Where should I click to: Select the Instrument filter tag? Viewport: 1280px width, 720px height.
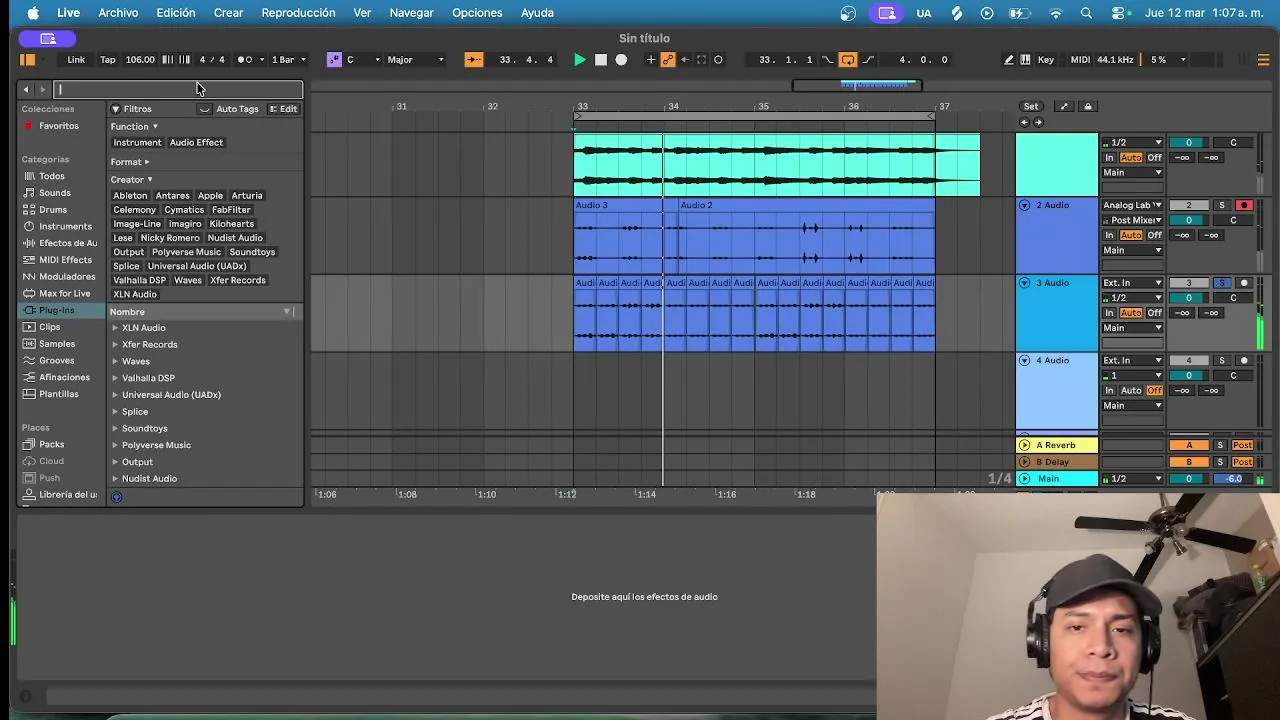(x=137, y=143)
